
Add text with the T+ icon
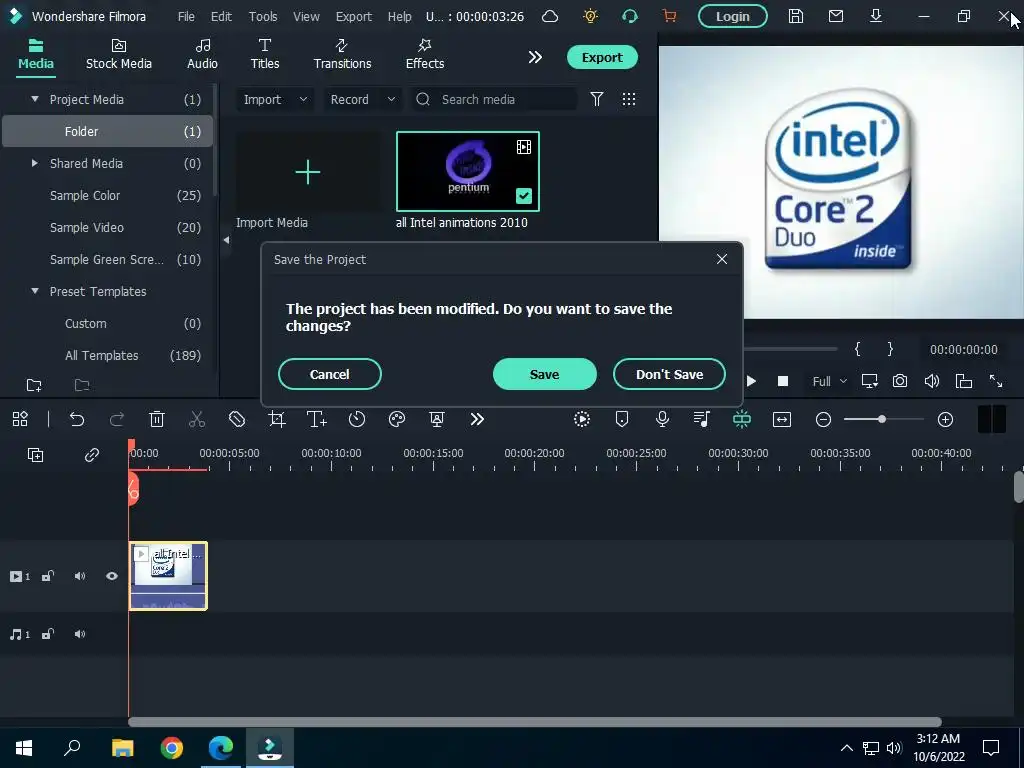pos(317,419)
